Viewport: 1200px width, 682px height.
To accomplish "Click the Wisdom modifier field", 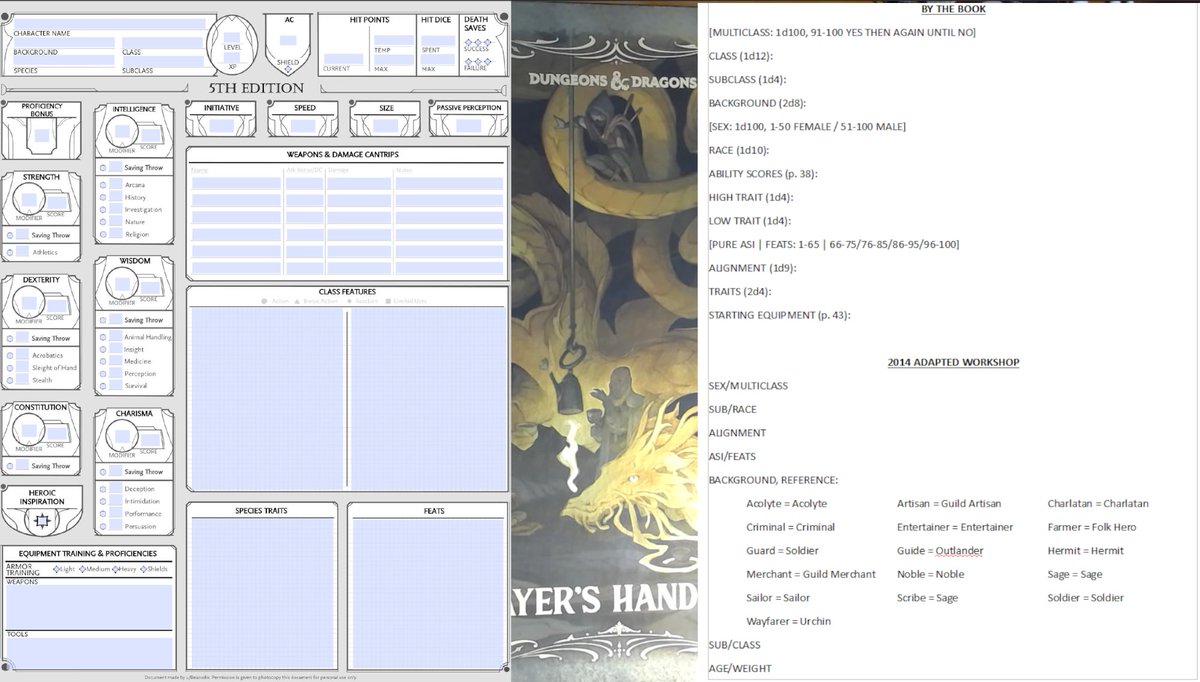I will pos(120,285).
